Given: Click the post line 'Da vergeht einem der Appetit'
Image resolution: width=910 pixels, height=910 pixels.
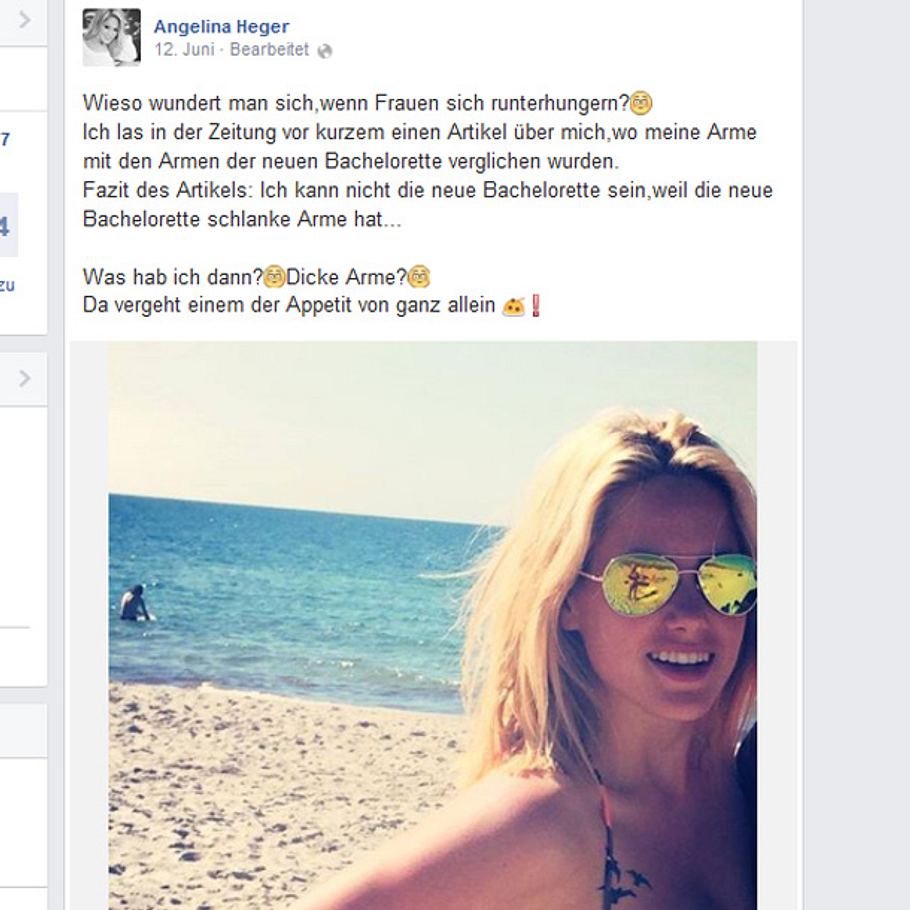Looking at the screenshot, I should click(312, 305).
